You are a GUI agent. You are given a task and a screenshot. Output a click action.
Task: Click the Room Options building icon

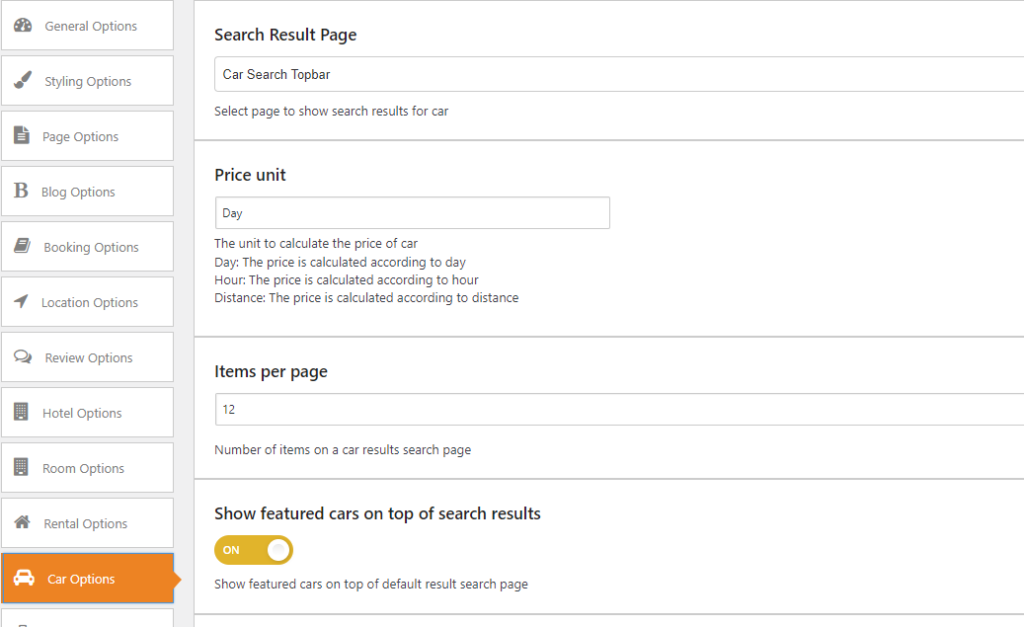click(21, 468)
